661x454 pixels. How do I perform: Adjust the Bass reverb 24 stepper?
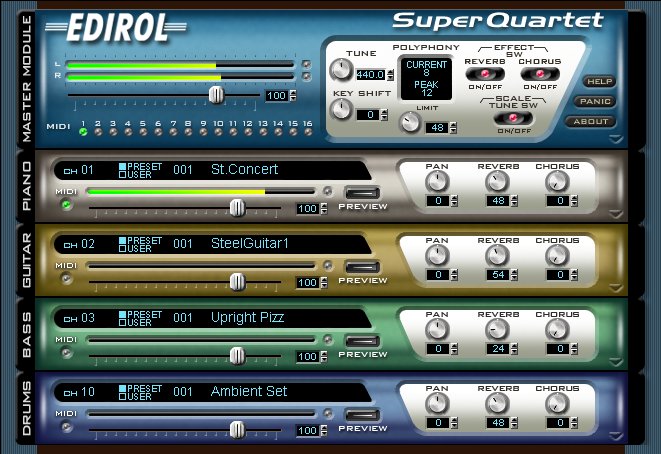click(514, 349)
